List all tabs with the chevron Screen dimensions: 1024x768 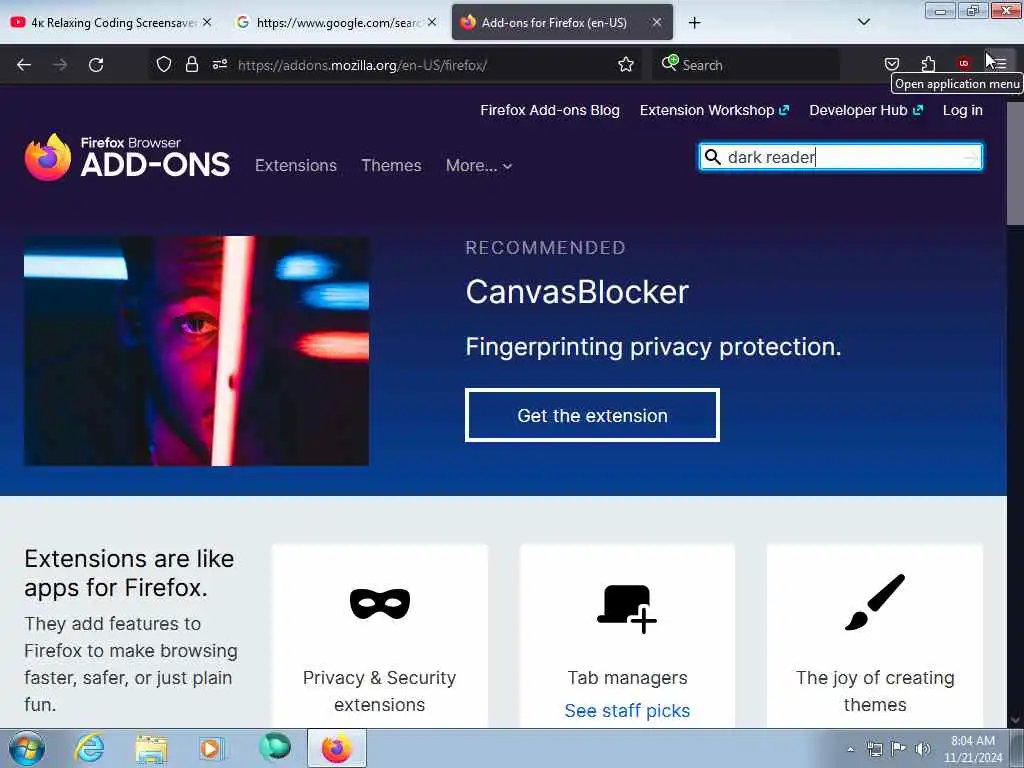(863, 22)
